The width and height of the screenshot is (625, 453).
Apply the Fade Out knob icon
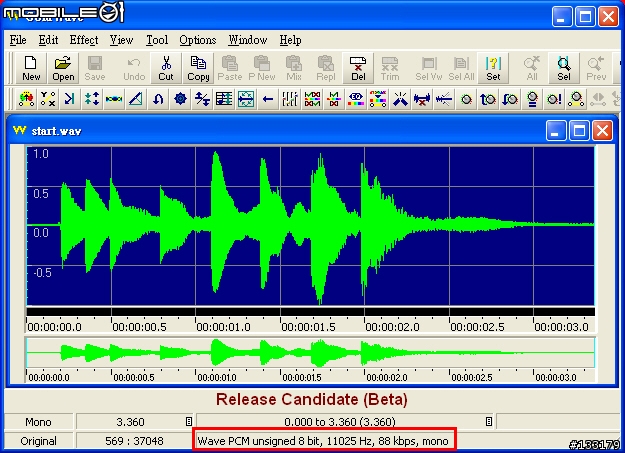point(510,99)
